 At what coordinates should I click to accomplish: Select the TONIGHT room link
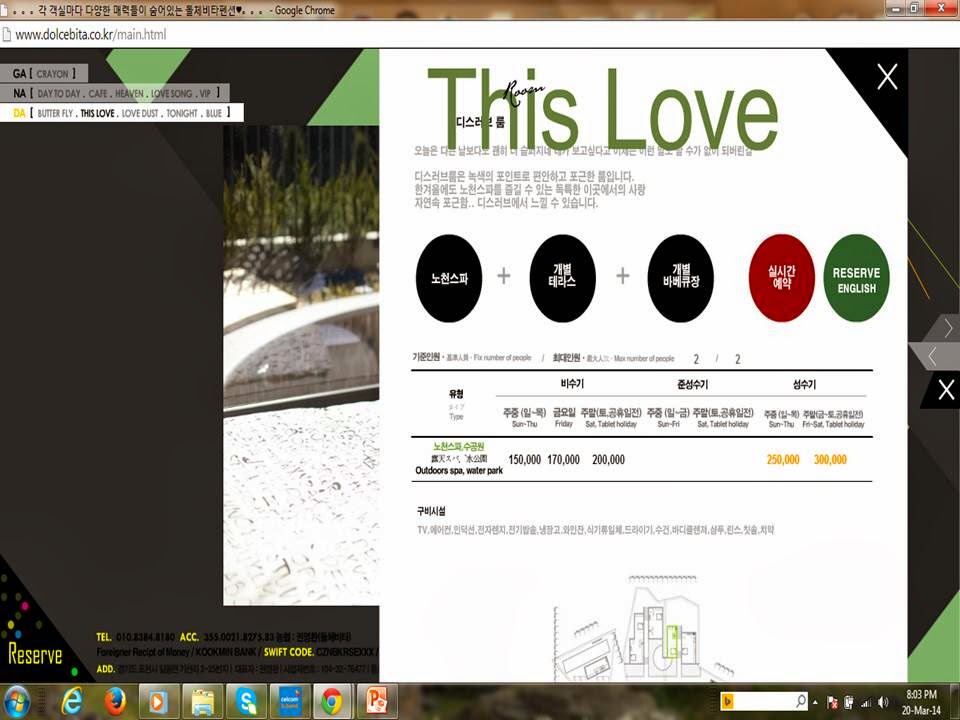click(x=182, y=114)
